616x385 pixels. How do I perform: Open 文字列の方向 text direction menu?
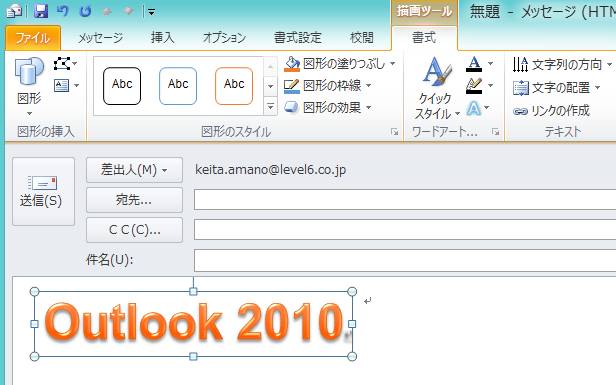562,64
